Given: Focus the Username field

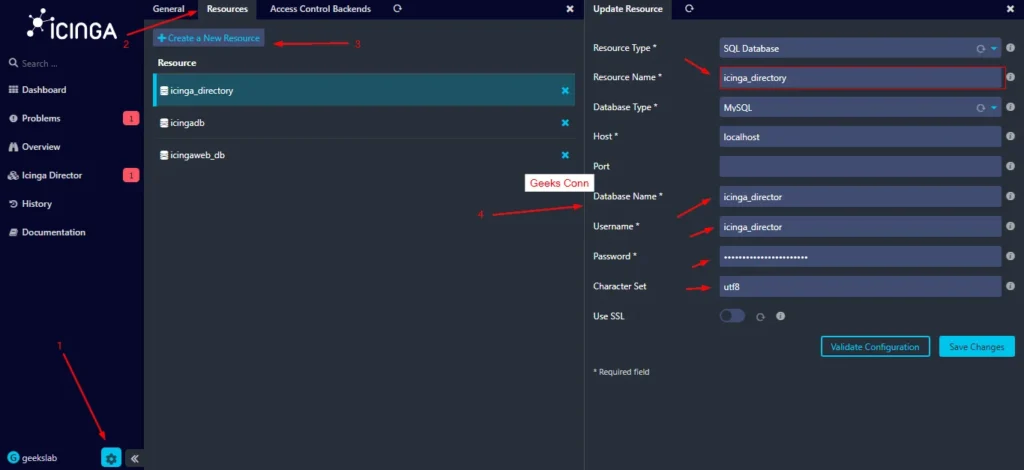Looking at the screenshot, I should point(861,227).
